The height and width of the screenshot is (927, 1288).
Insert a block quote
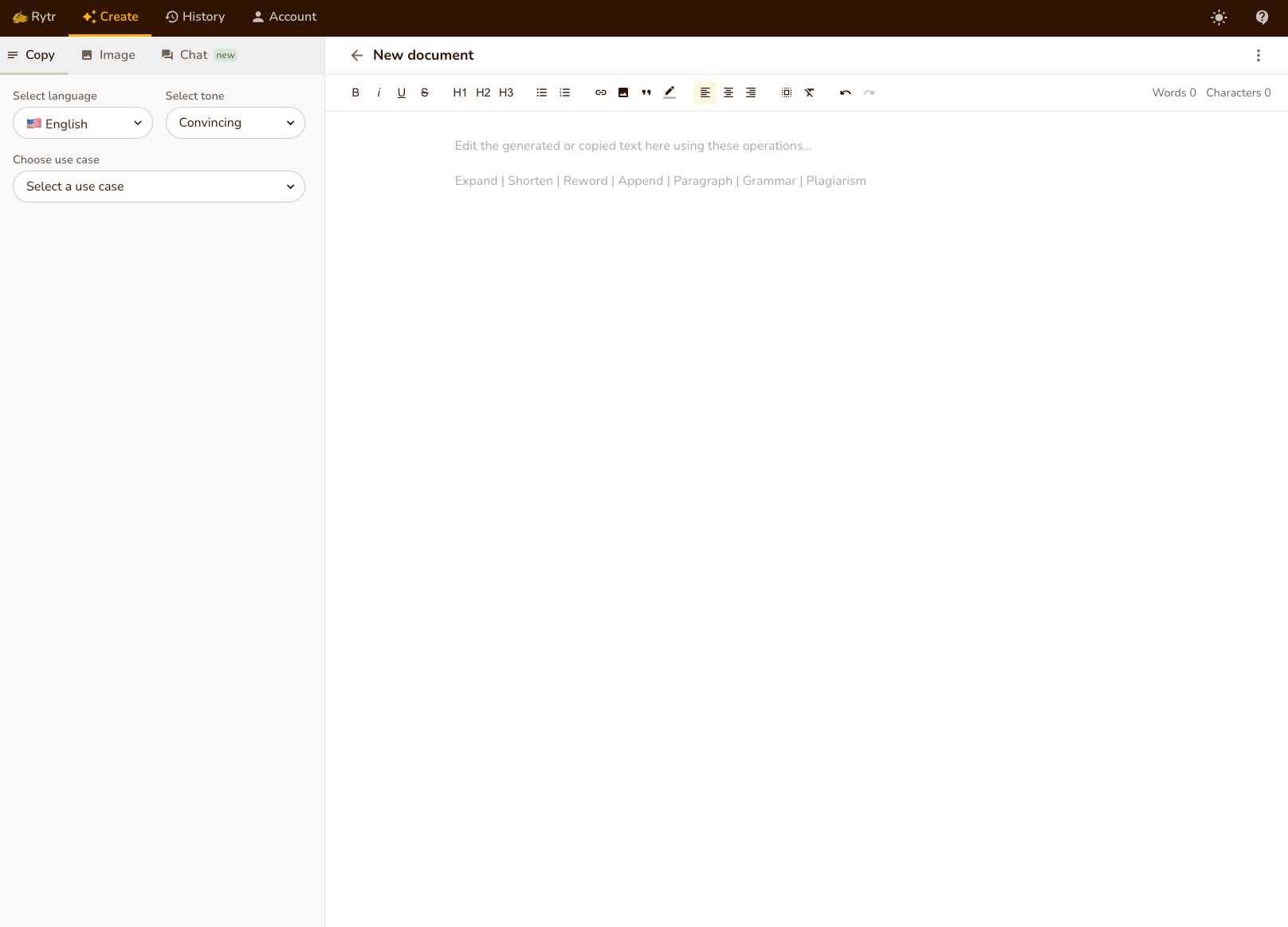click(646, 92)
